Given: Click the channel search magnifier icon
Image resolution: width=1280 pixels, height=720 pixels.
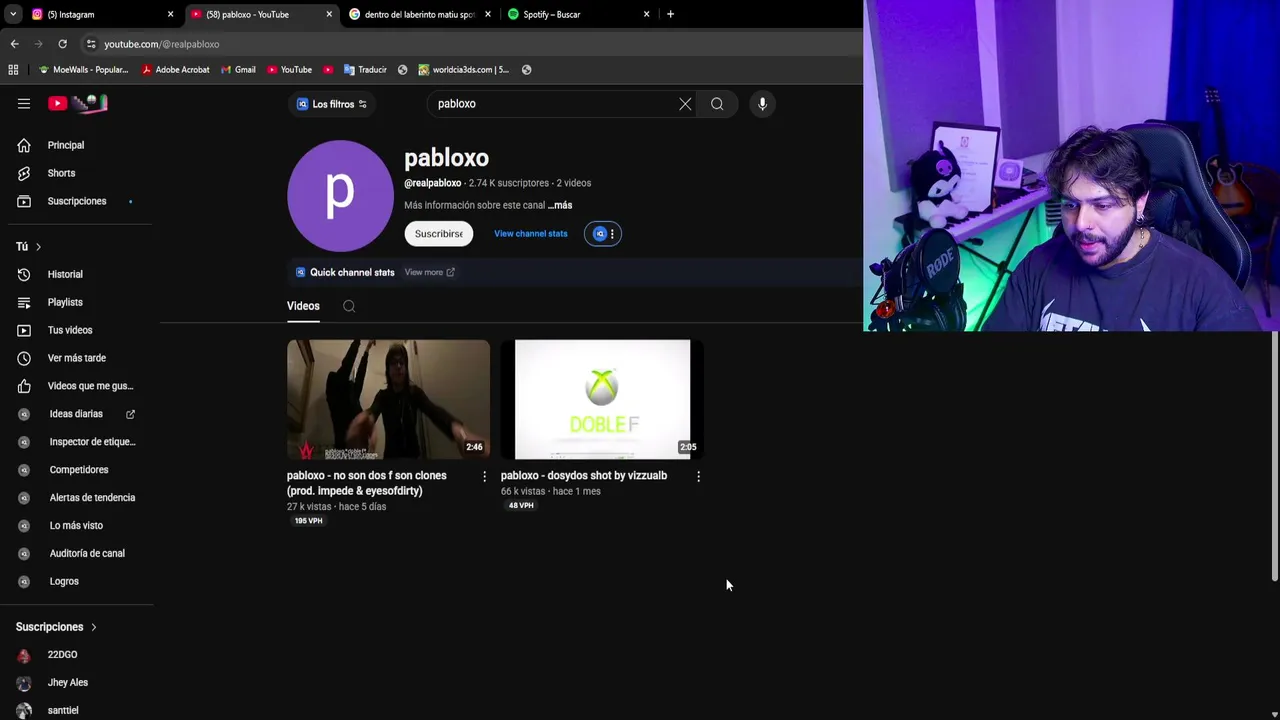Looking at the screenshot, I should coord(349,306).
